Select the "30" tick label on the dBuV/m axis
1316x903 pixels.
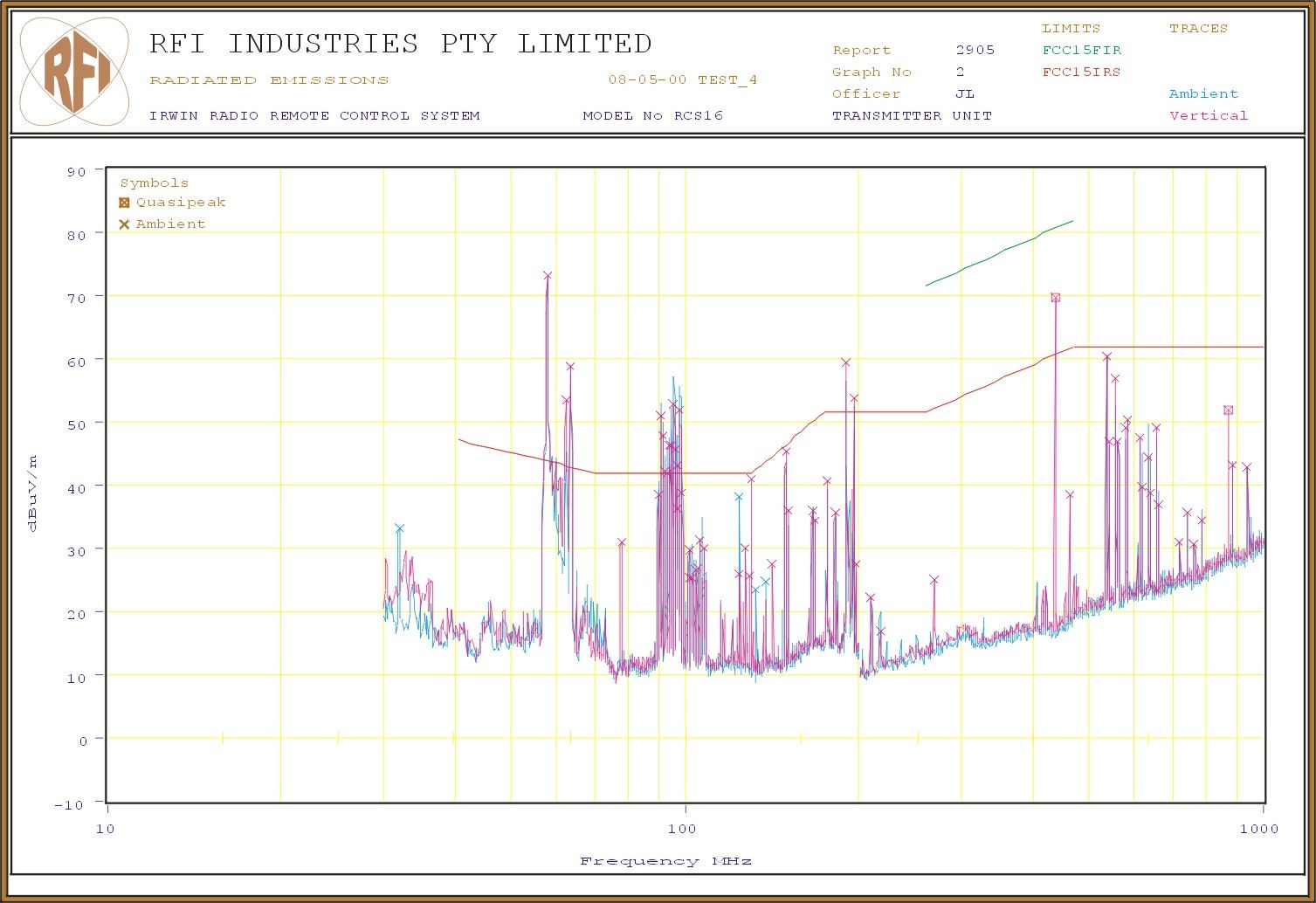(x=77, y=551)
